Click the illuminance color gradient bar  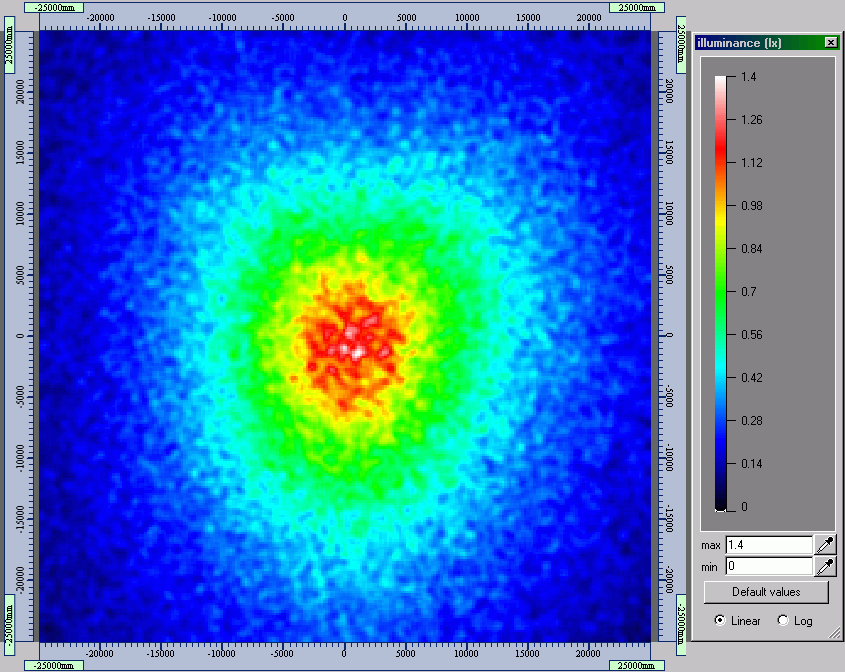(x=721, y=293)
